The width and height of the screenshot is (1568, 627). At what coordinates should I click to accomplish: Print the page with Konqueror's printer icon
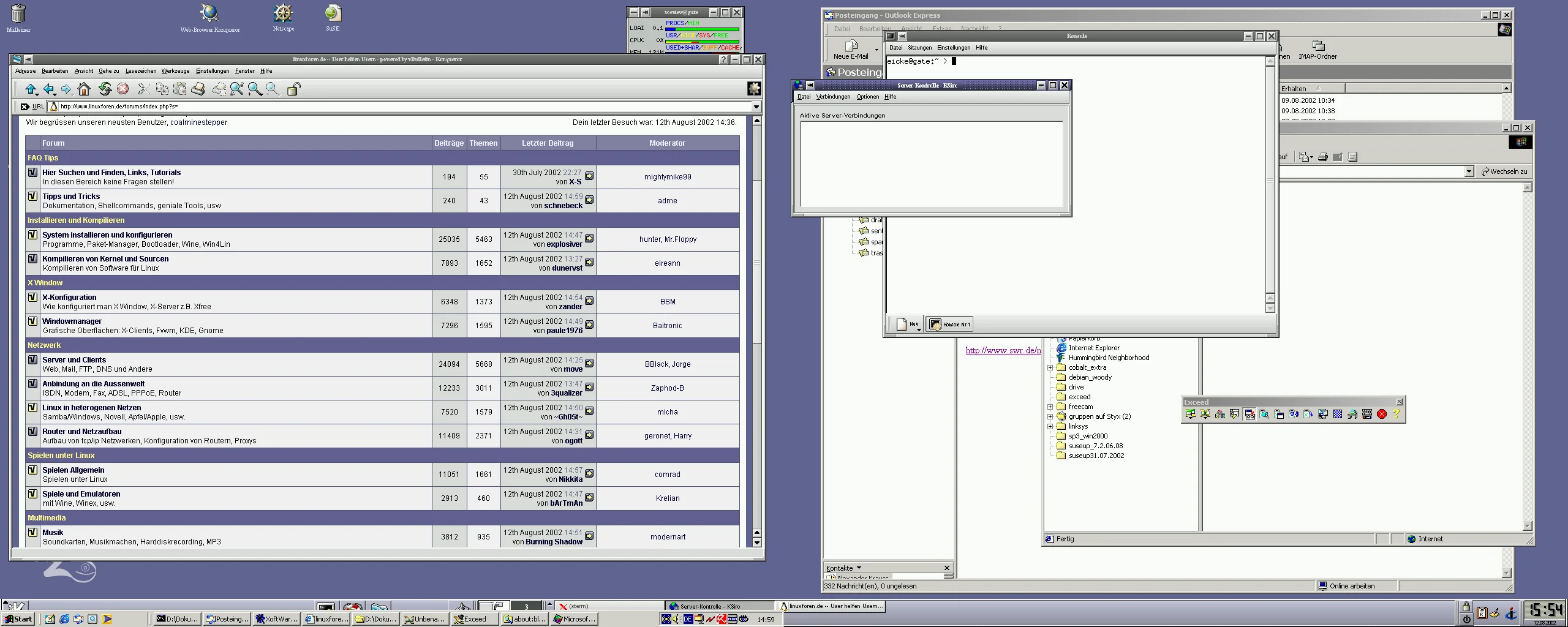pos(198,89)
